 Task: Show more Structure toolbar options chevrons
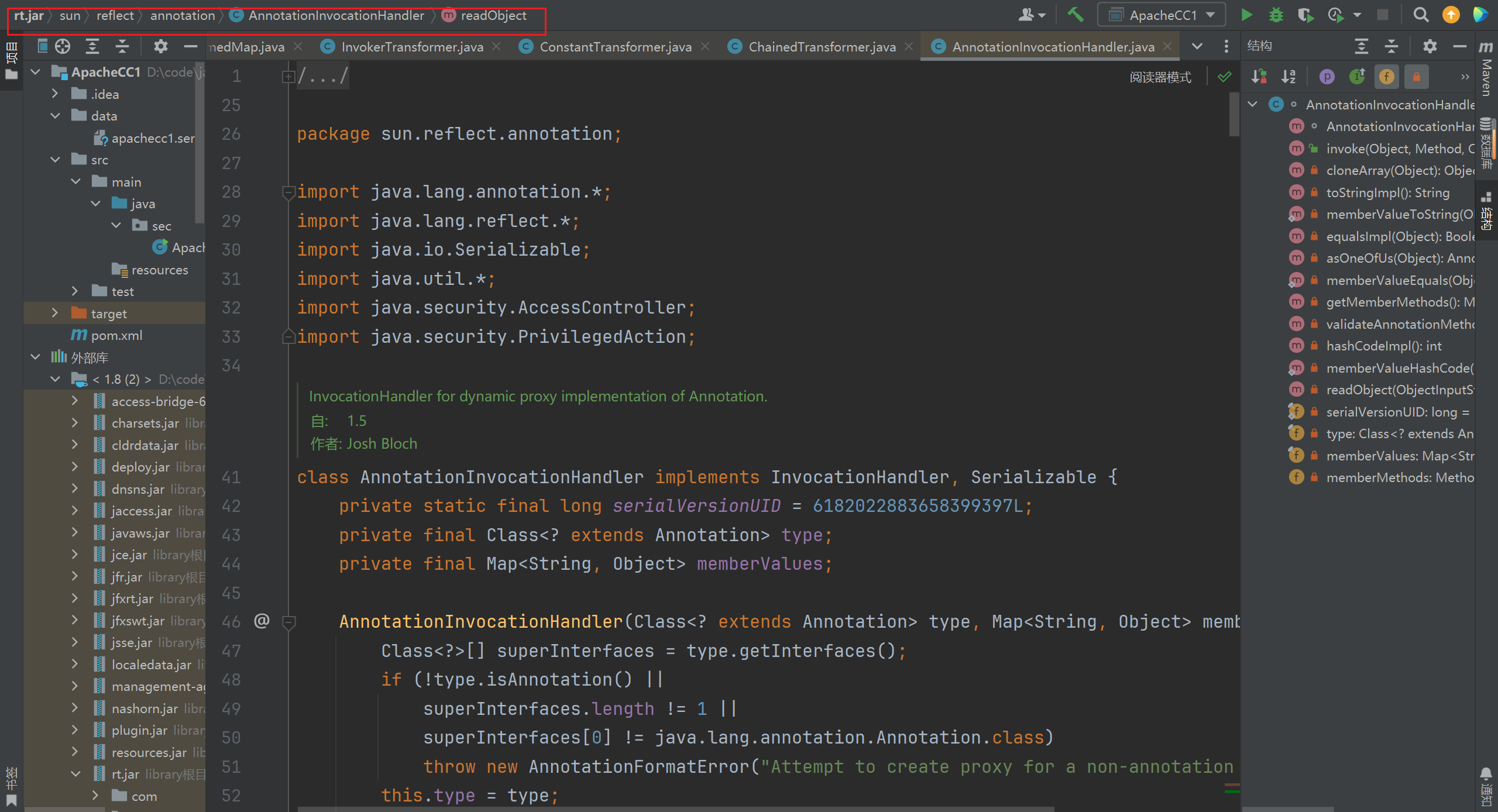1465,77
